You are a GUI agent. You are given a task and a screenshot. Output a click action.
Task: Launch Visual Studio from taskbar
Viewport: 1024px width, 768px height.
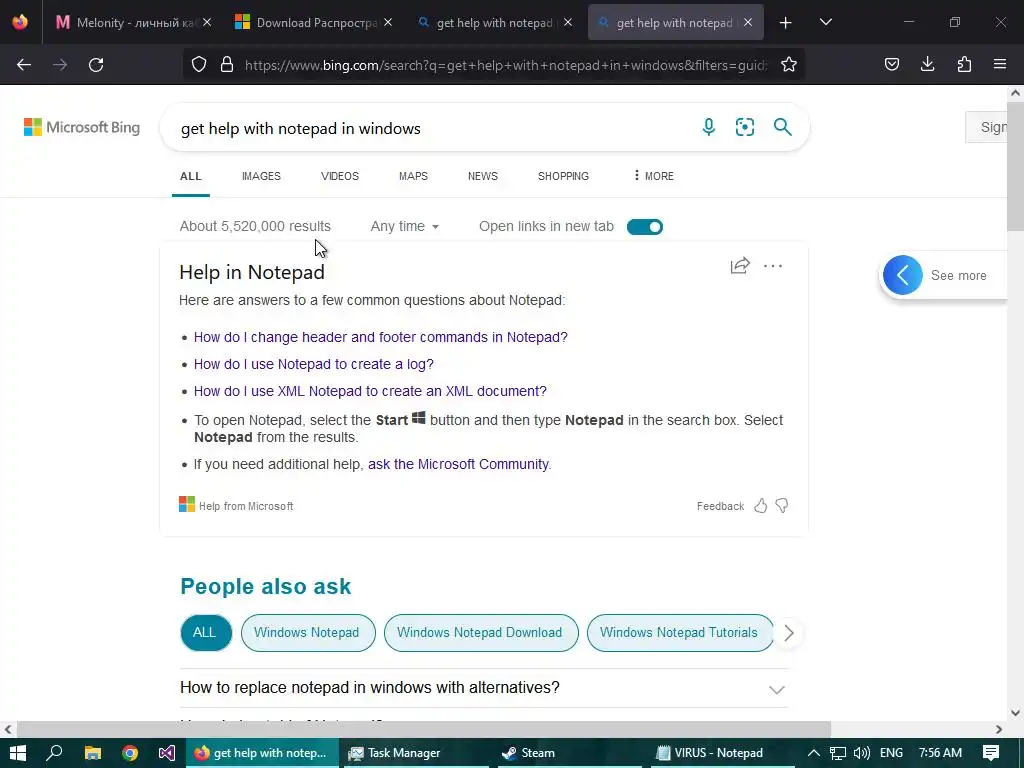coord(167,753)
